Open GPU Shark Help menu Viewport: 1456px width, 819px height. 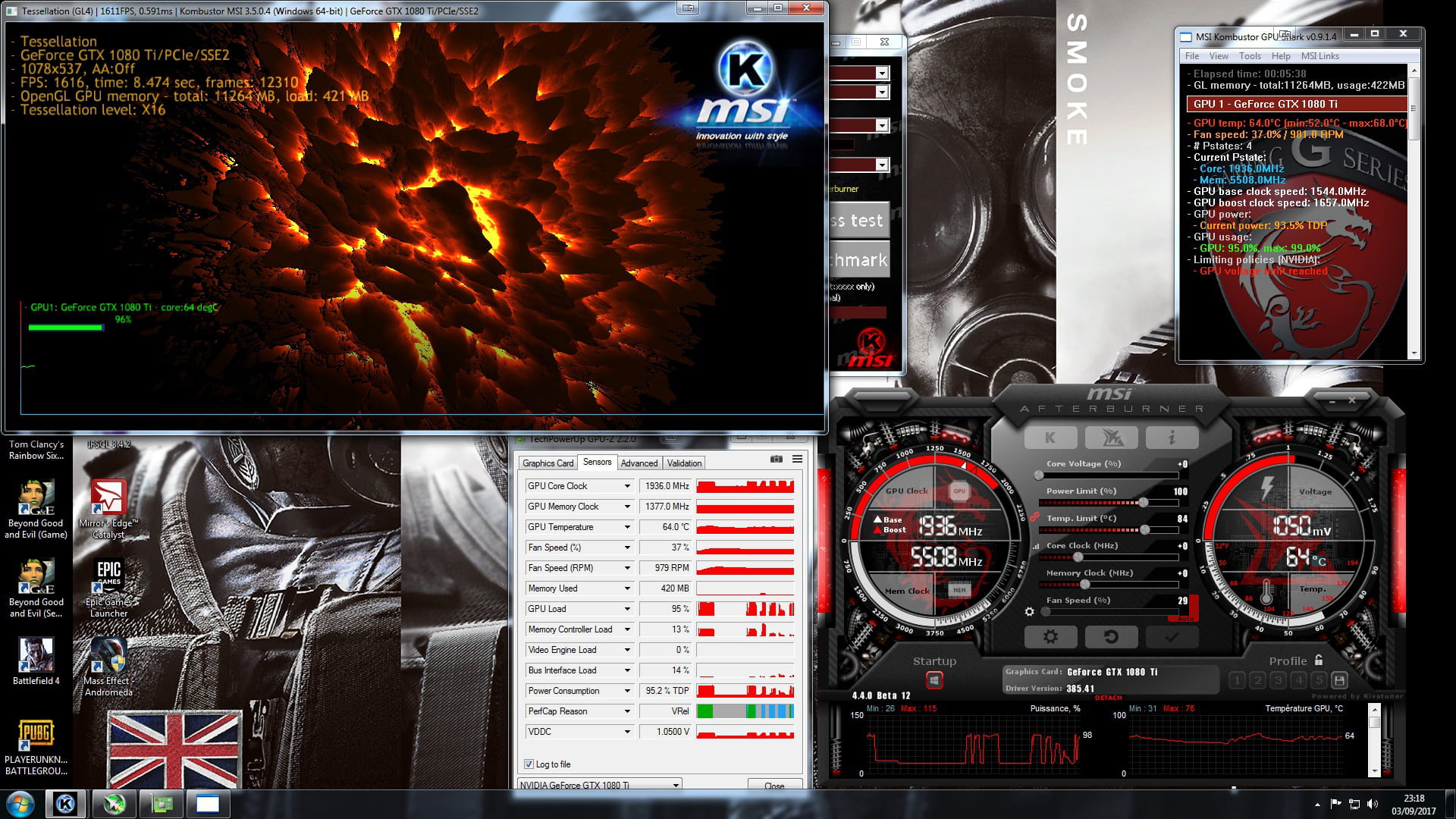pos(1281,56)
